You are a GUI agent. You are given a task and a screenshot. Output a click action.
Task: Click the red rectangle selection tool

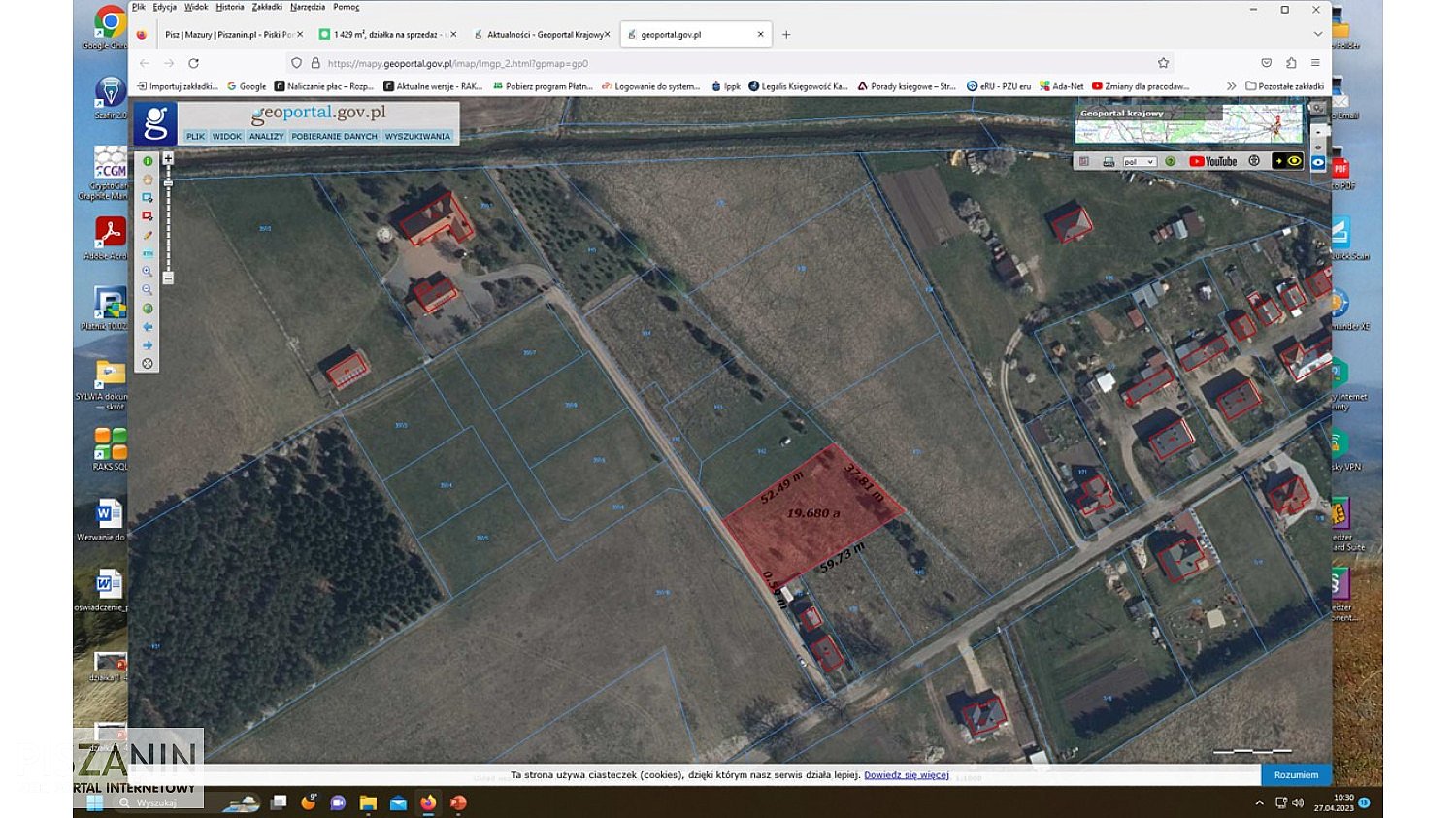(x=148, y=216)
